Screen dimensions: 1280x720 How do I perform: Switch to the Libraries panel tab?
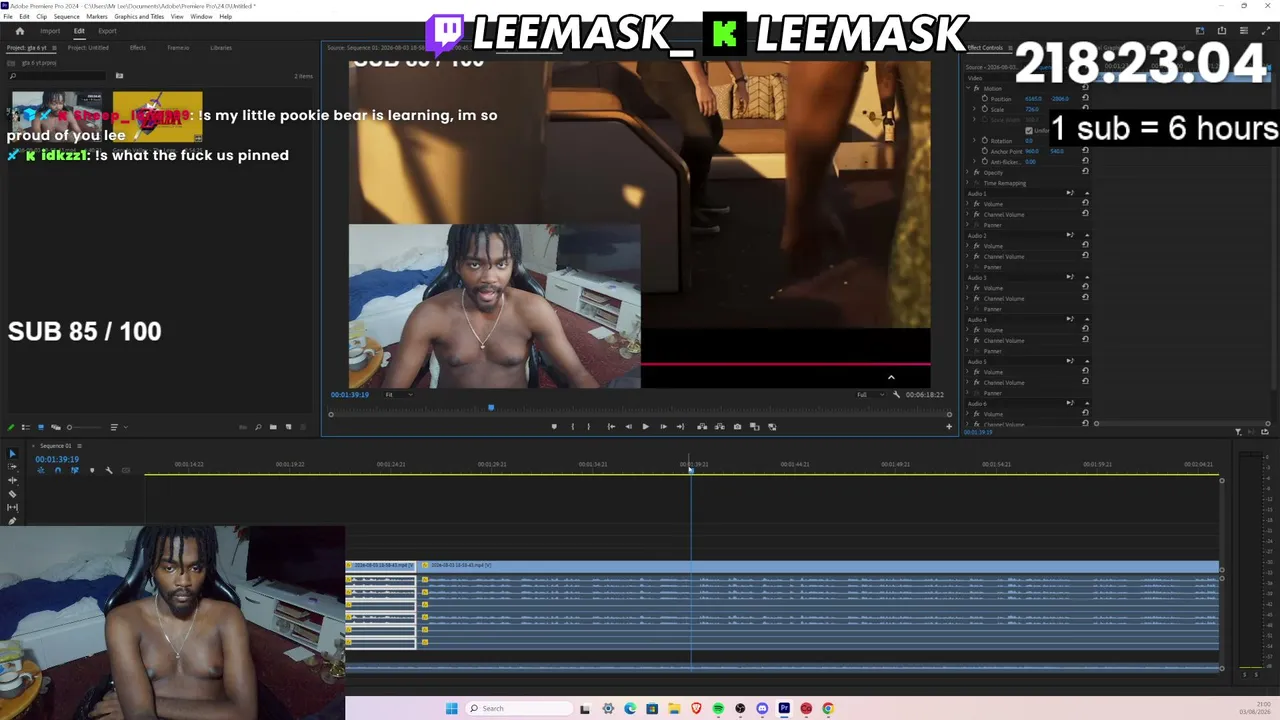coord(221,48)
